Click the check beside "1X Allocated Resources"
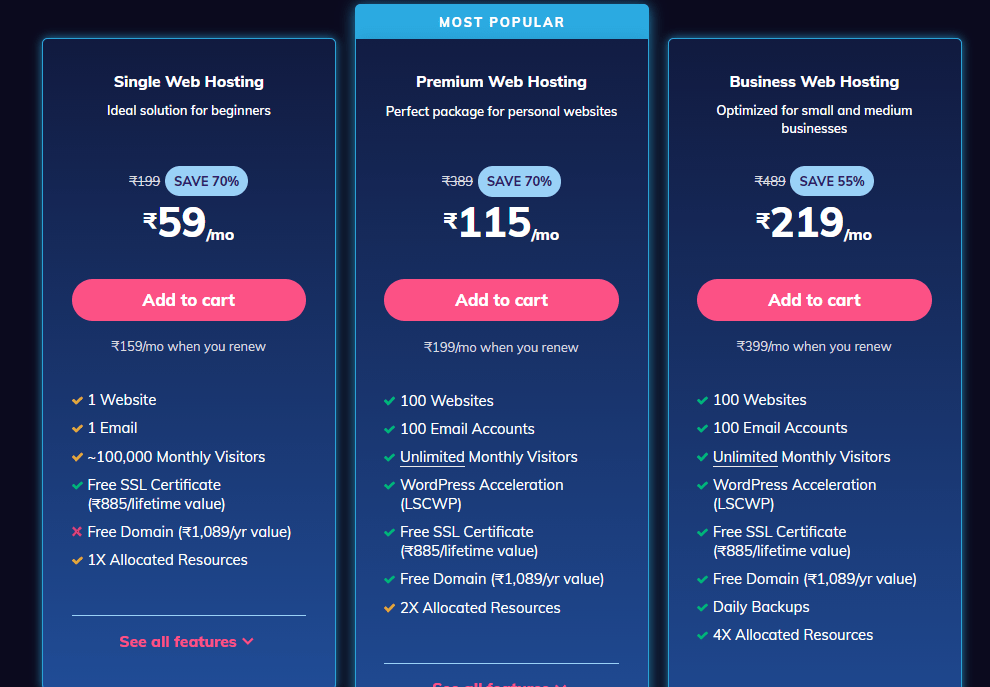 coord(77,560)
